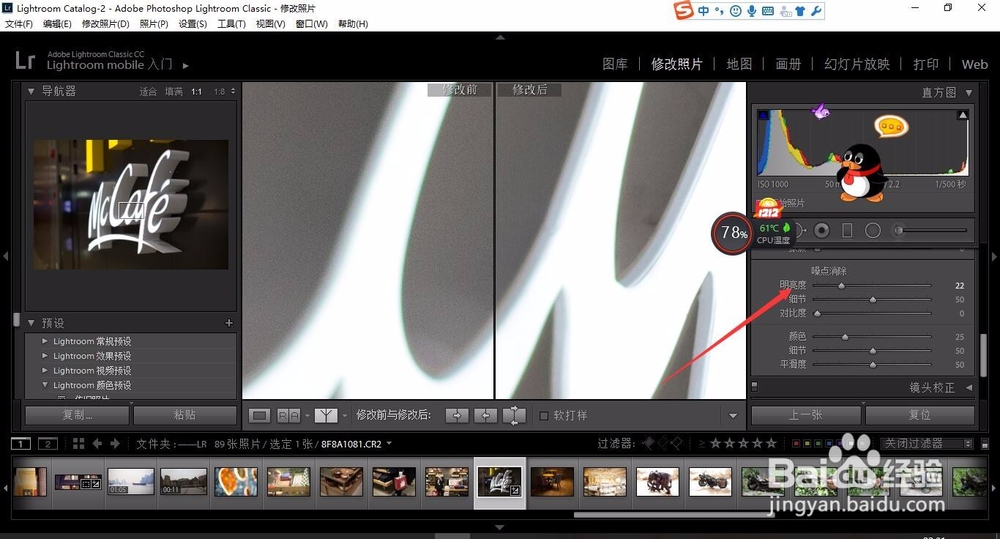Collapse the 导航器 panel
Screen dimensions: 1000x539
[31, 91]
